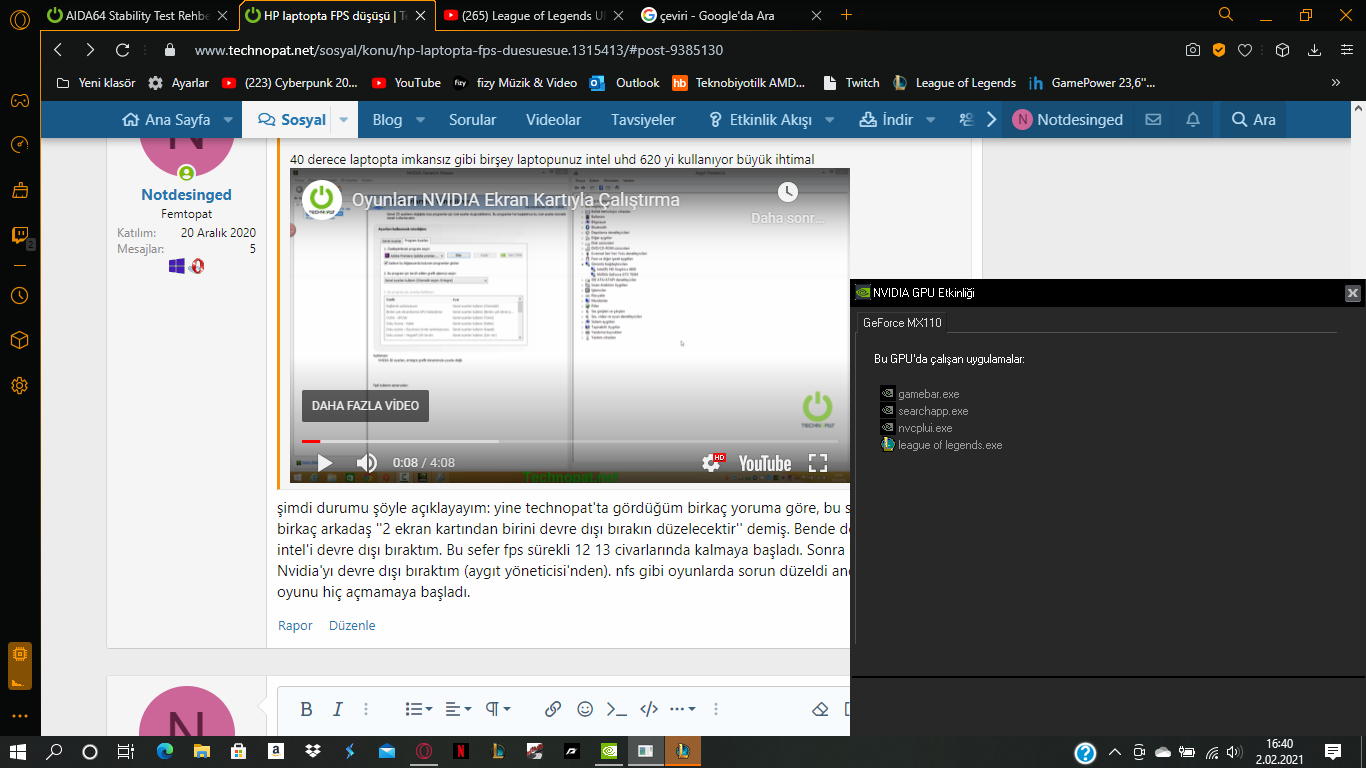Expand the Etkinlik Akışı dropdown arrow
Screen dimensions: 1366x768
coord(829,119)
